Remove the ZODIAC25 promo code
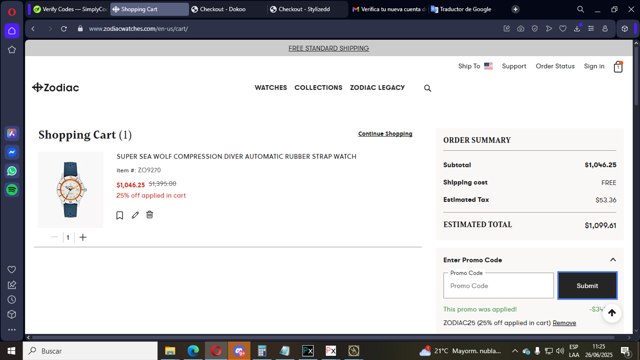Viewport: 640px width, 360px height. click(x=564, y=323)
